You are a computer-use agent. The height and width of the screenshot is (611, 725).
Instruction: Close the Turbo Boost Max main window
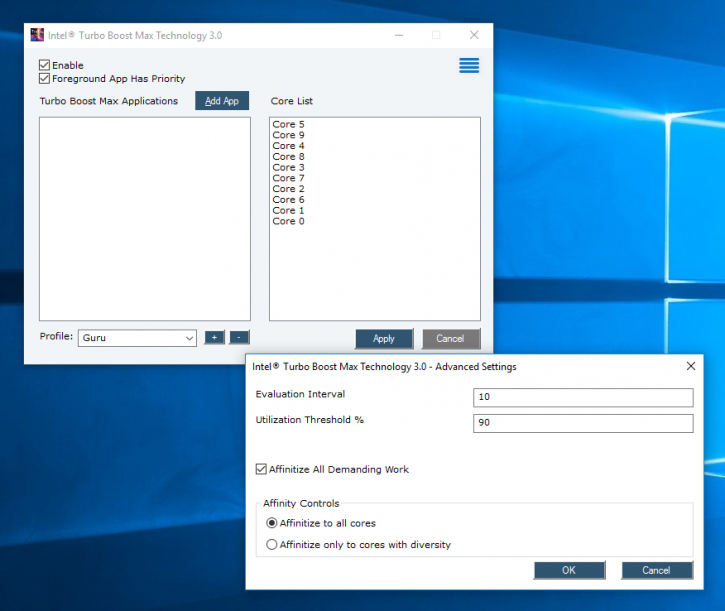pyautogui.click(x=474, y=35)
